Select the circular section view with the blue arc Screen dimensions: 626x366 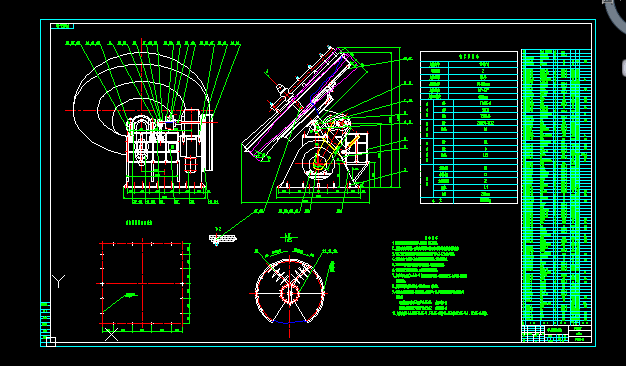289,293
